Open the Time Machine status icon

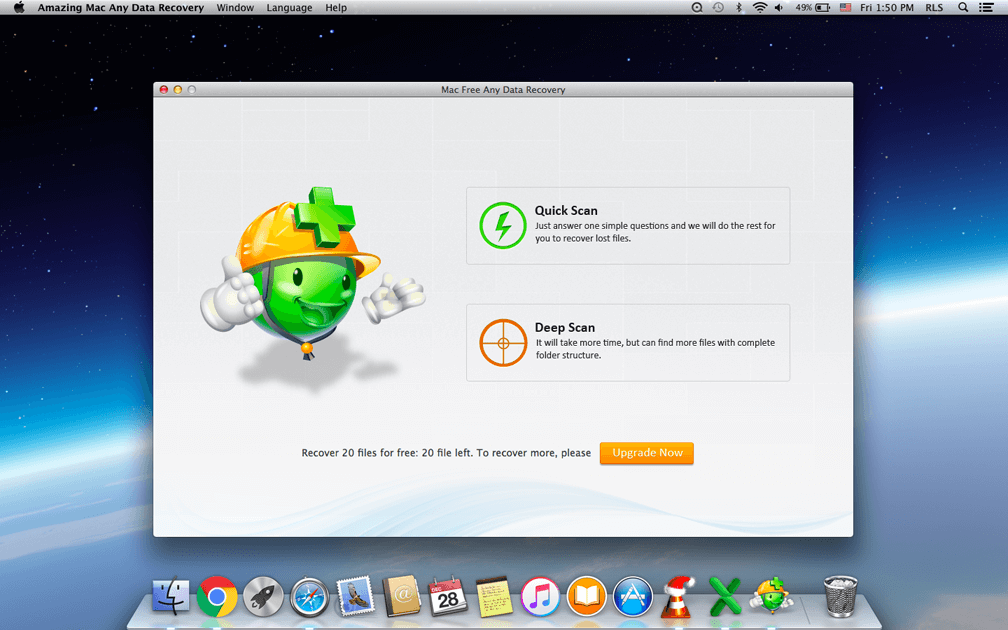718,8
